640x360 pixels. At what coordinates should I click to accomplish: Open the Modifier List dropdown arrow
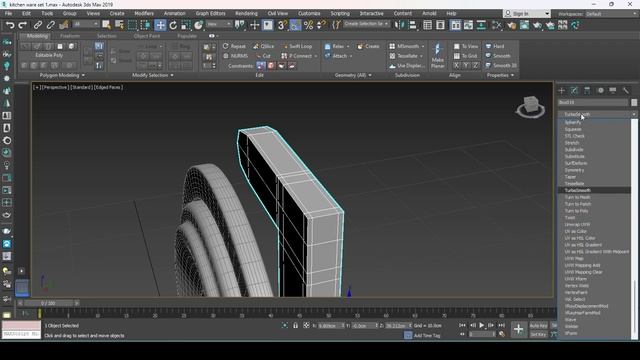click(634, 114)
